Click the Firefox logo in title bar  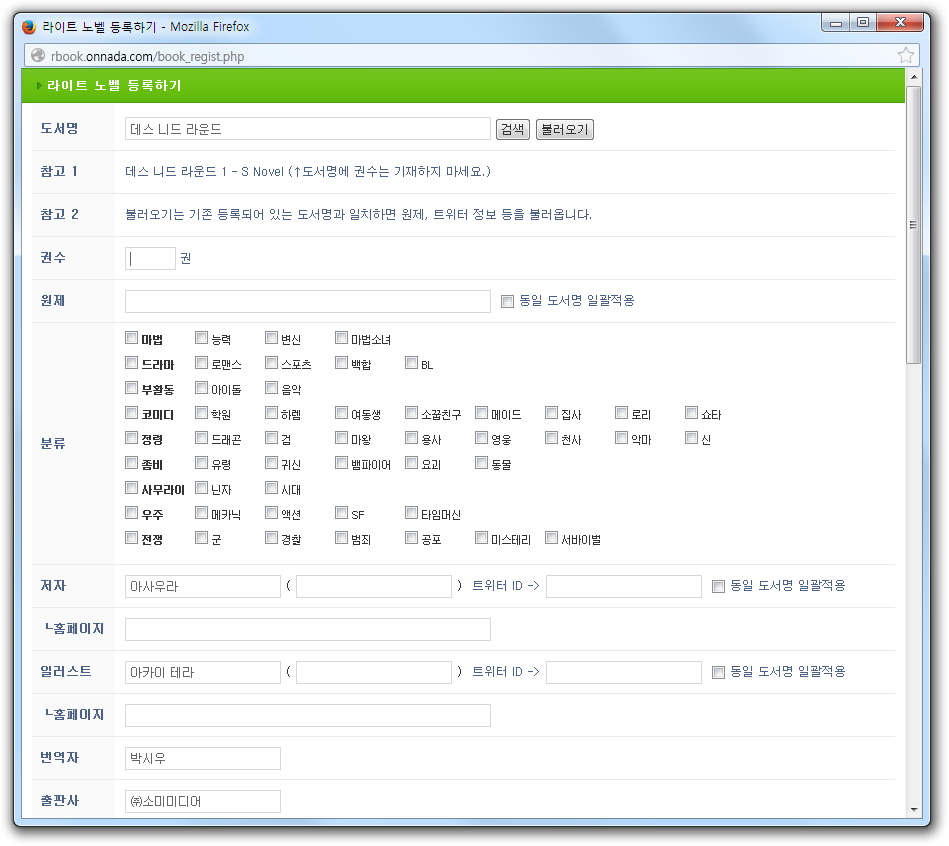[x=29, y=27]
